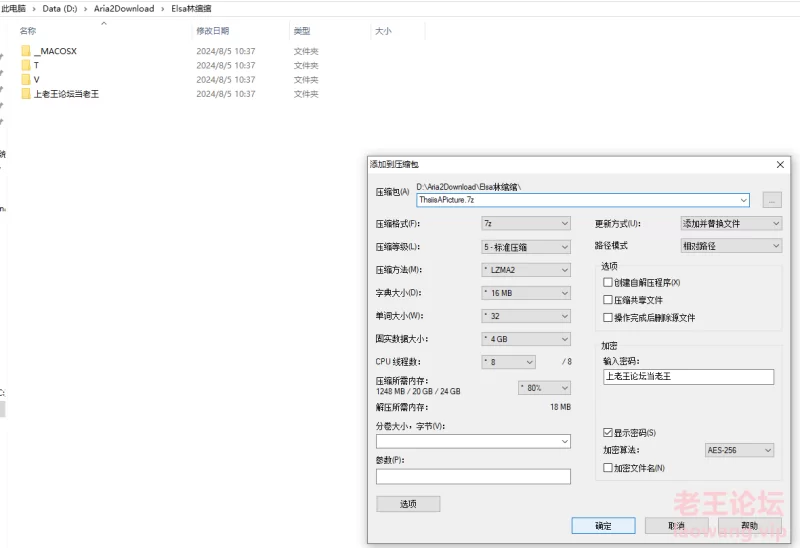Close the 添加到压缩包 dialog
Screen dimensions: 800x548
[x=780, y=164]
